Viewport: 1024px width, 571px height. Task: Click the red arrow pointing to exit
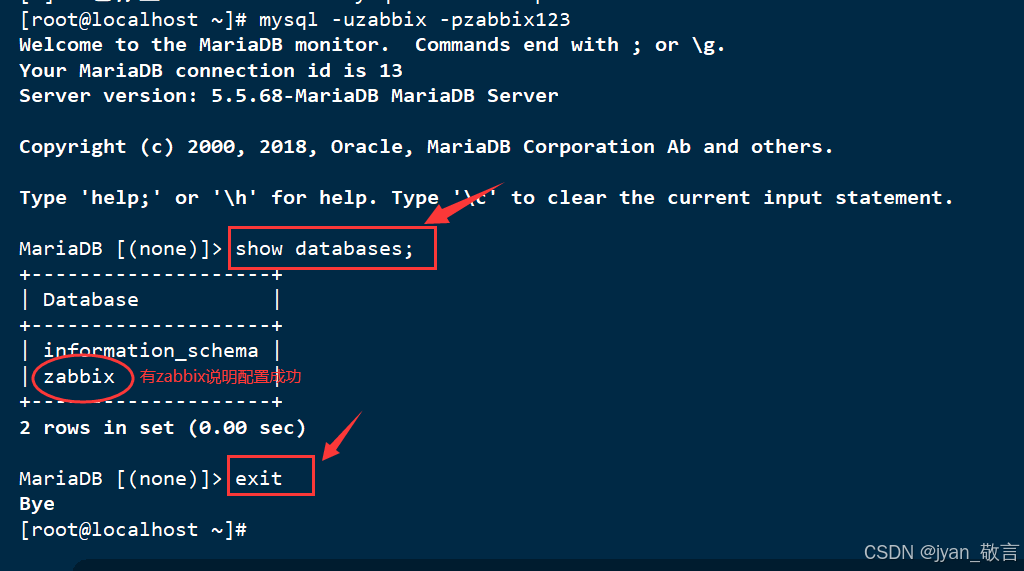pos(342,435)
